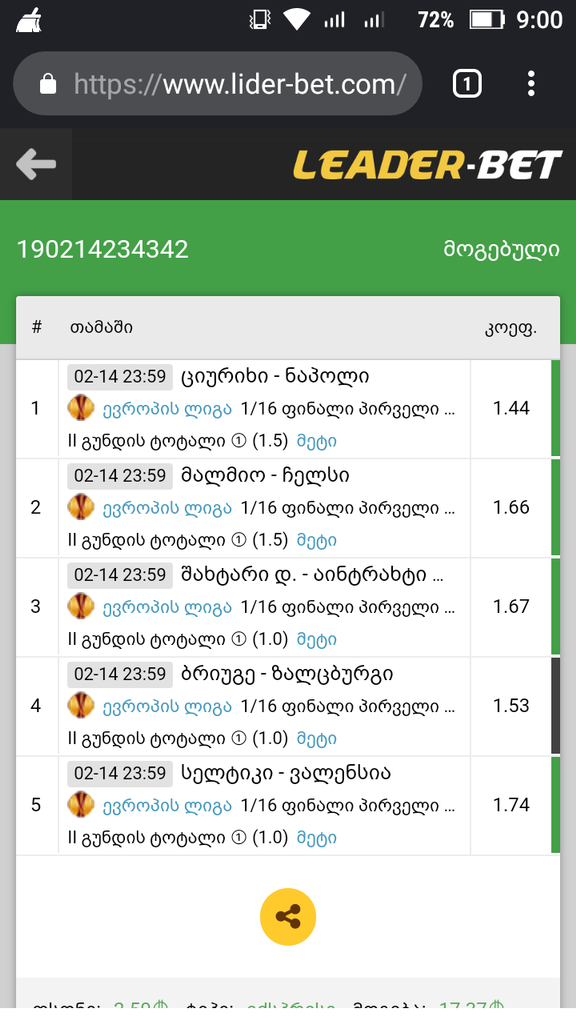Tap the კოეფ. column header
Image resolution: width=576 pixels, height=1024 pixels.
(x=510, y=329)
